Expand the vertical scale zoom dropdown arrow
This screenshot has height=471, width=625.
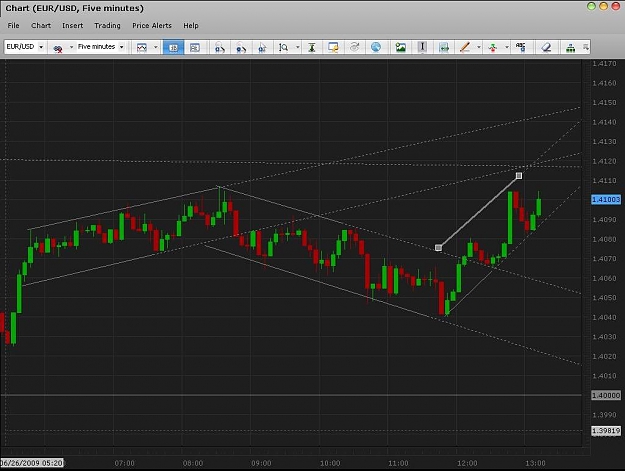(297, 47)
